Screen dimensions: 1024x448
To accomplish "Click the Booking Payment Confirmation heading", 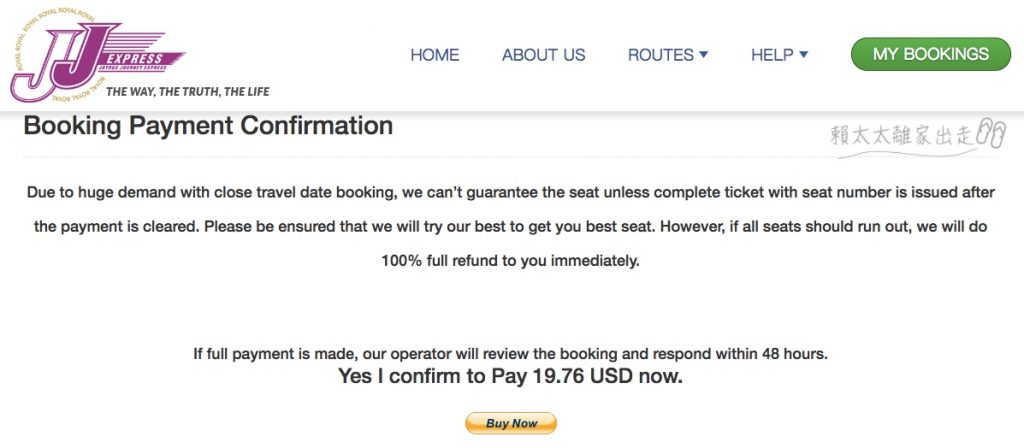I will 208,125.
